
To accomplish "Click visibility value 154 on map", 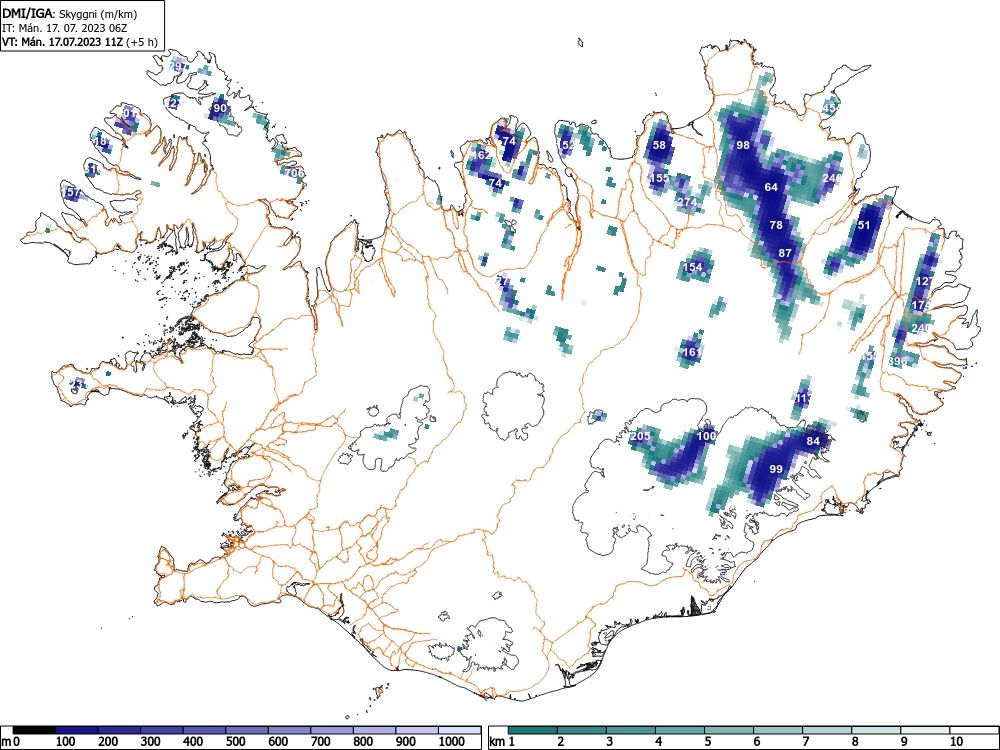I will click(x=692, y=267).
